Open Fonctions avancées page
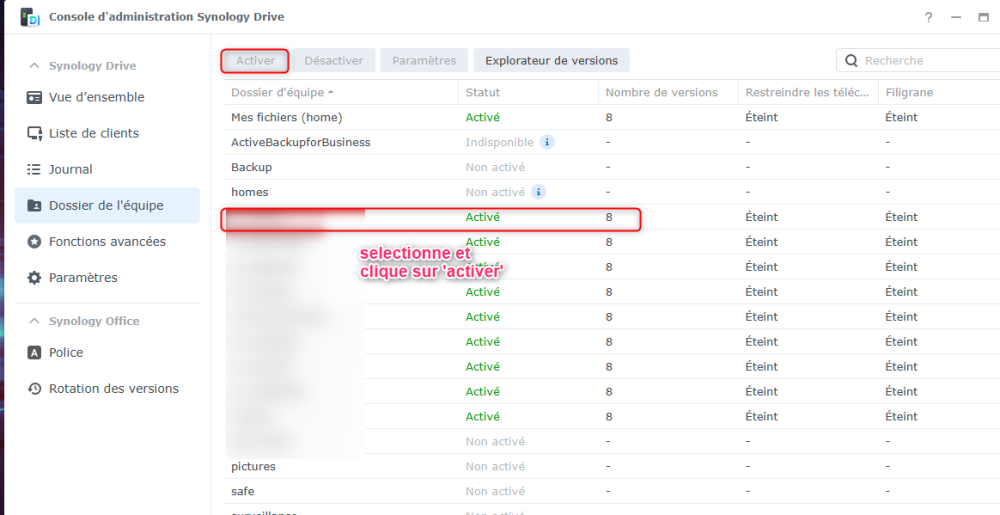Screen dimensions: 1000x515 tap(107, 242)
